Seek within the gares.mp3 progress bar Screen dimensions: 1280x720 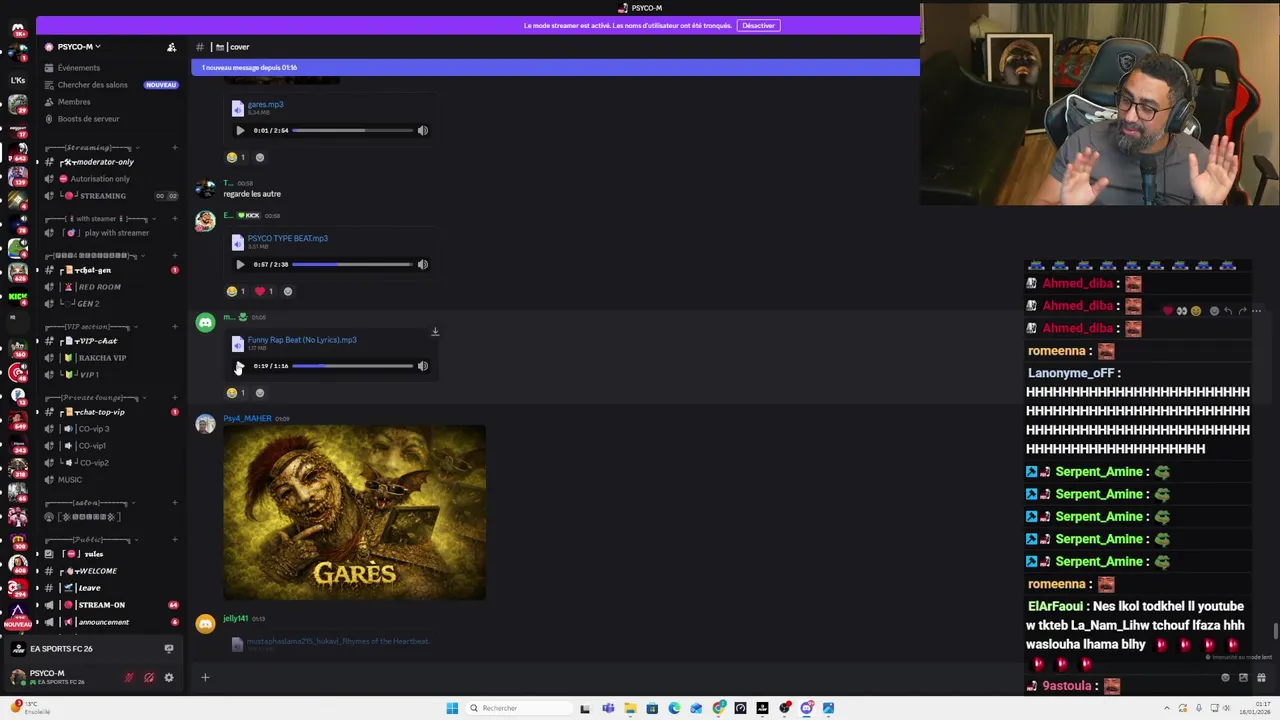click(352, 130)
